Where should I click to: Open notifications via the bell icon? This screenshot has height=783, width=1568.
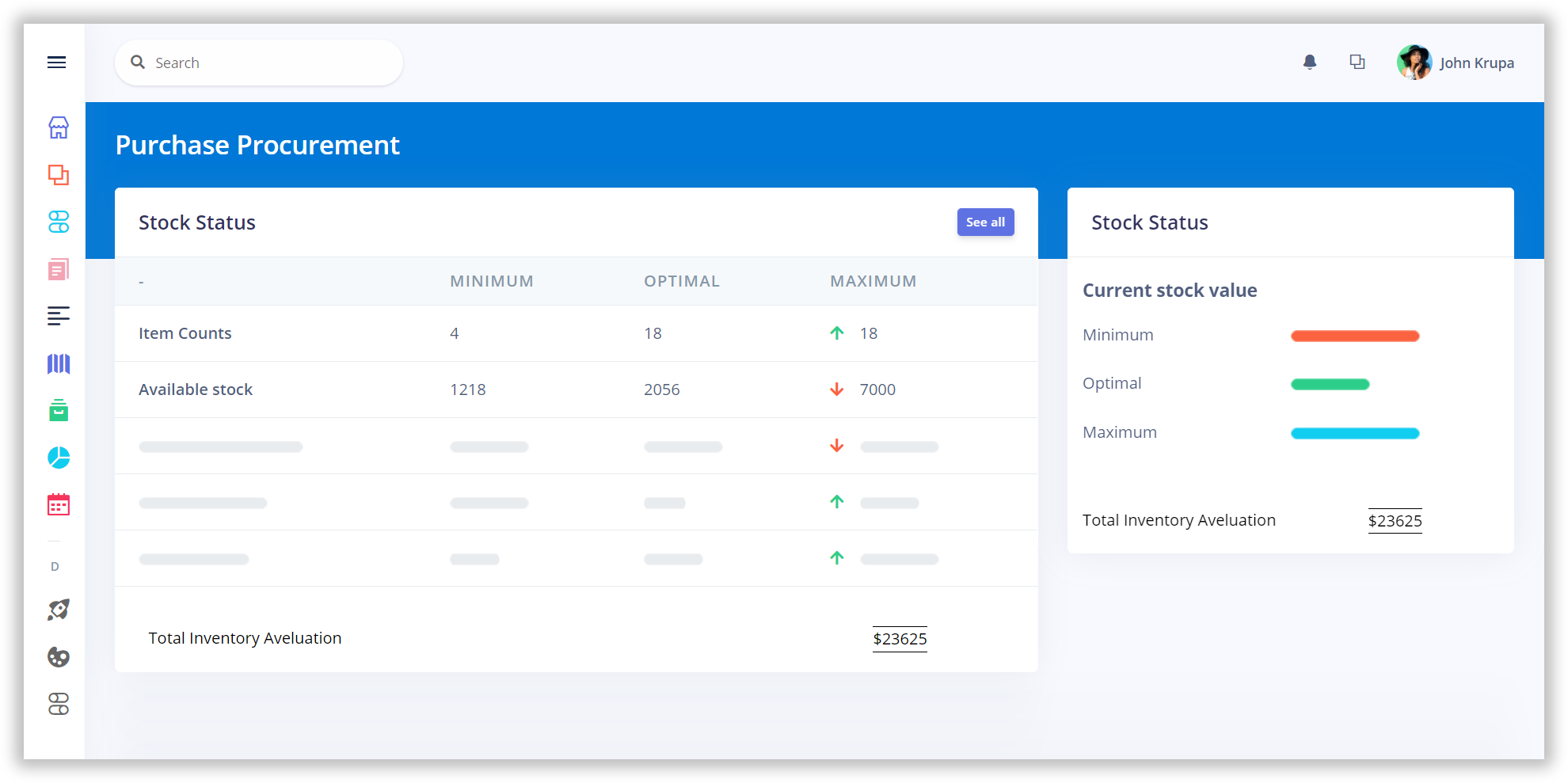[1310, 63]
